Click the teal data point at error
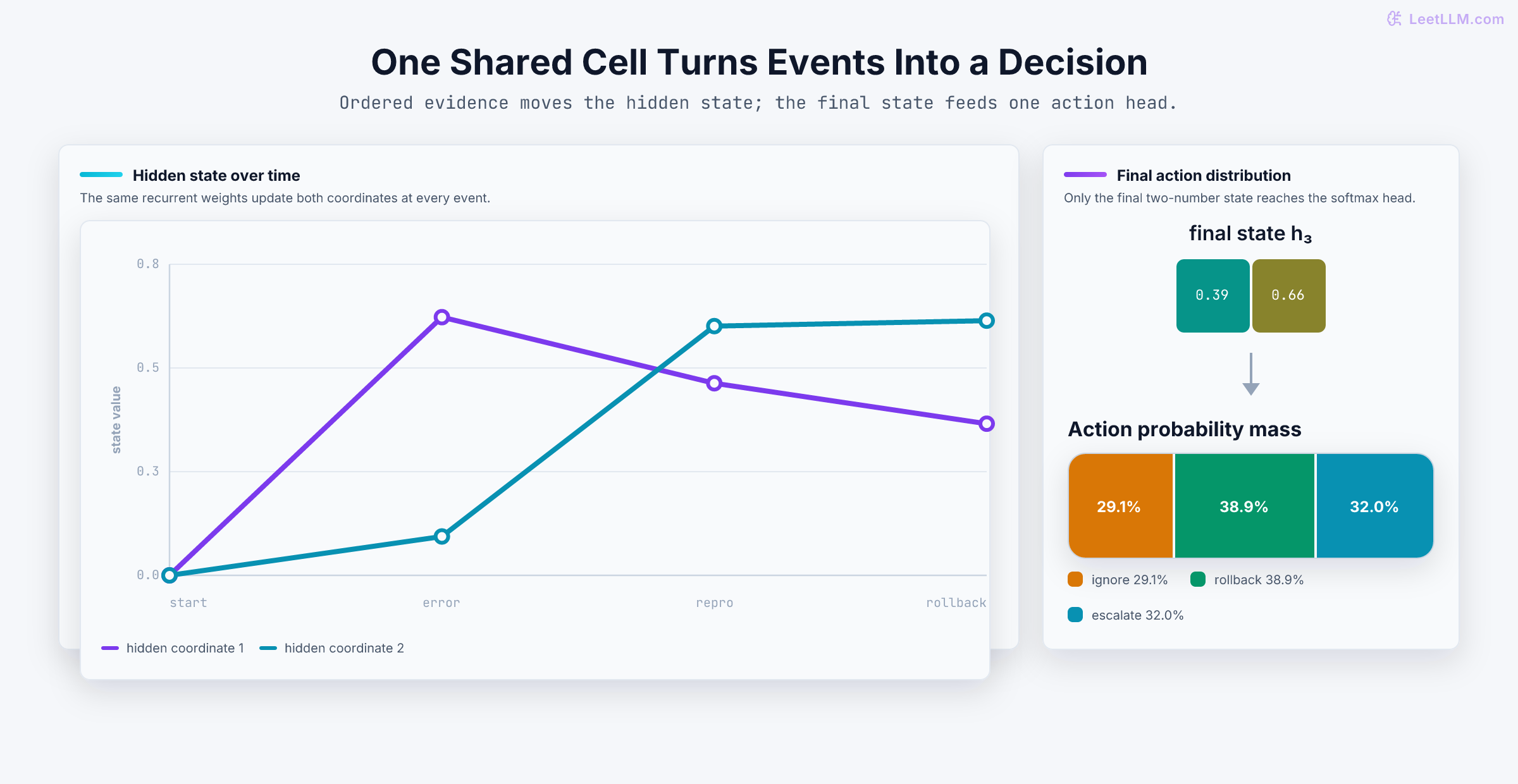The height and width of the screenshot is (784, 1518). pos(442,536)
